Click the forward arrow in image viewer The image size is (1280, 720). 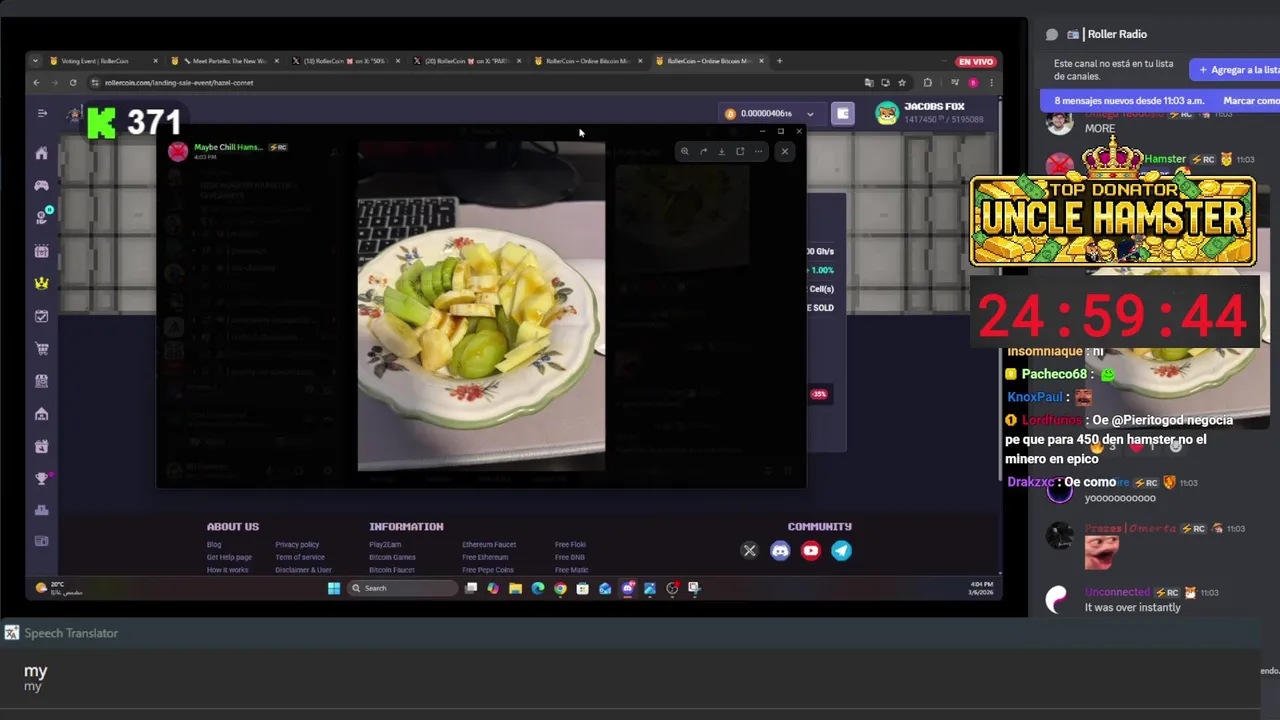(703, 151)
